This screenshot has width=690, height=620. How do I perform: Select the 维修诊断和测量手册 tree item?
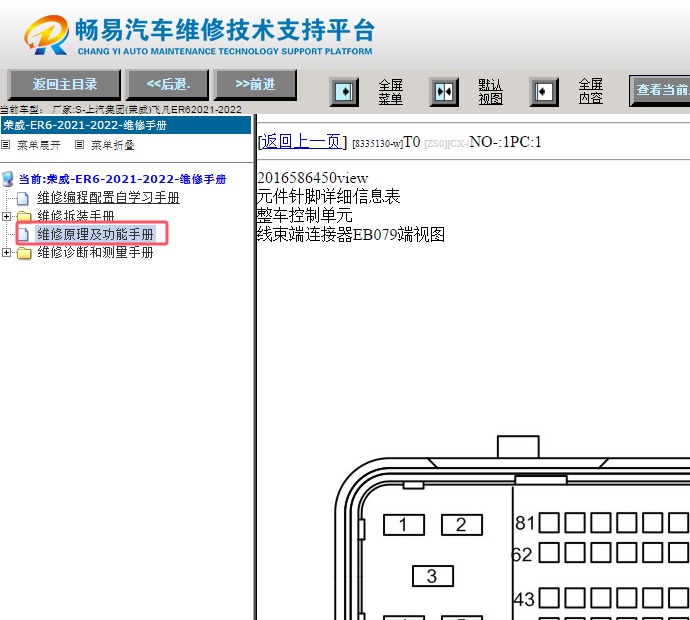[95, 252]
